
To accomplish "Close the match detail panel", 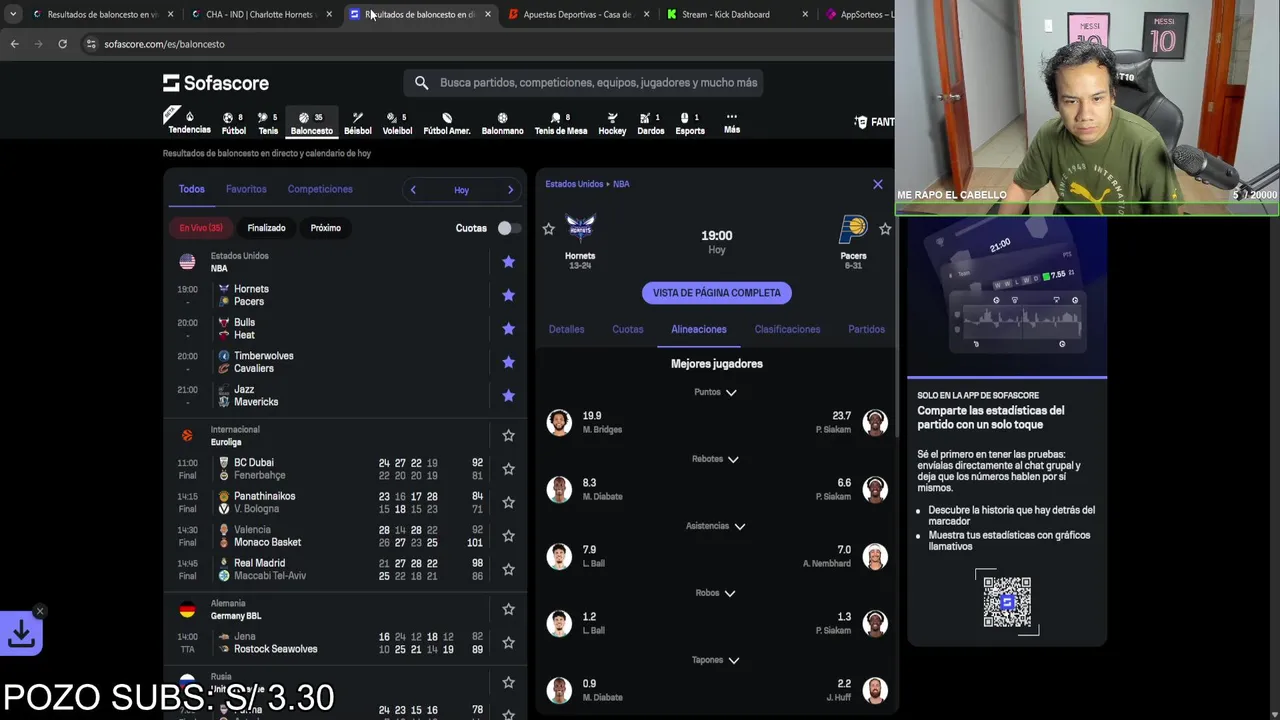I will (878, 184).
